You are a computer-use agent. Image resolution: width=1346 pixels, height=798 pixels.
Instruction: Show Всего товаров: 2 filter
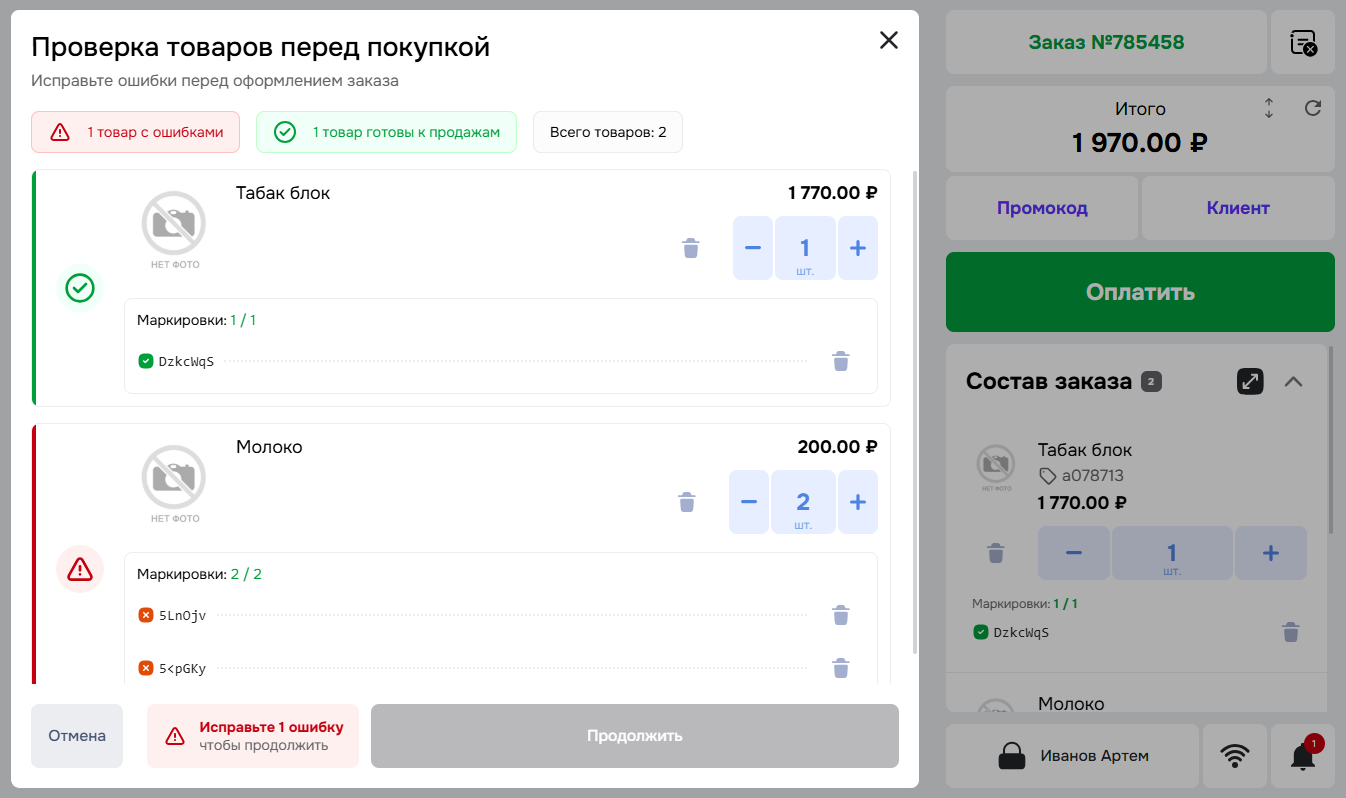click(x=608, y=132)
